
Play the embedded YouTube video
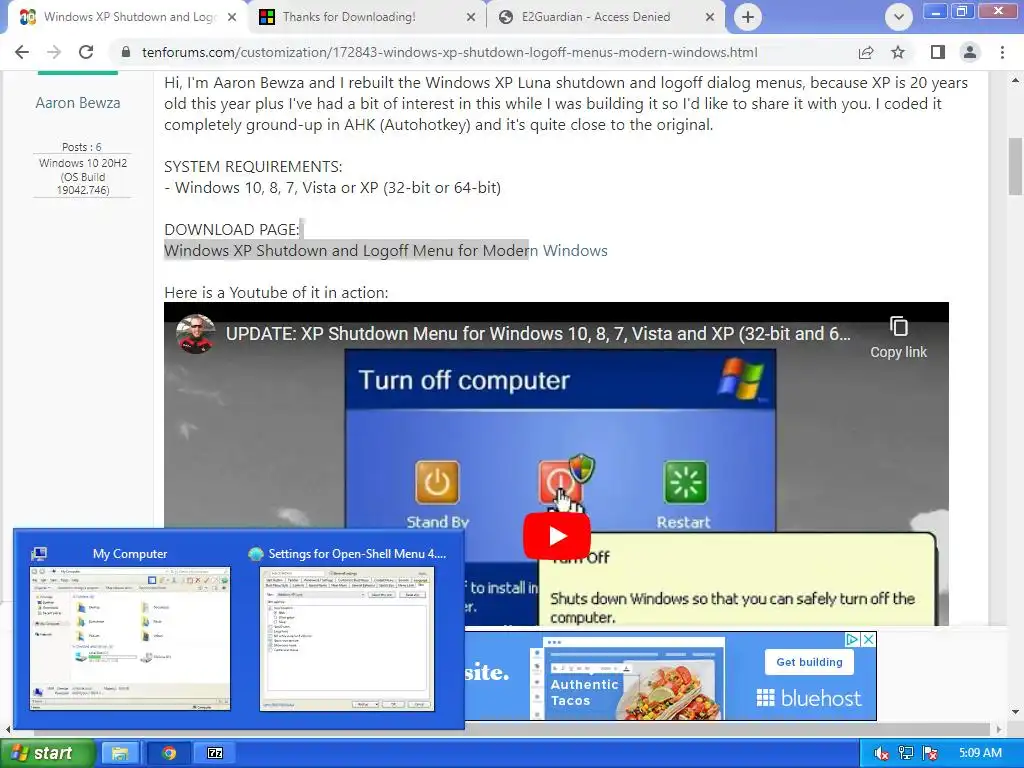[556, 536]
